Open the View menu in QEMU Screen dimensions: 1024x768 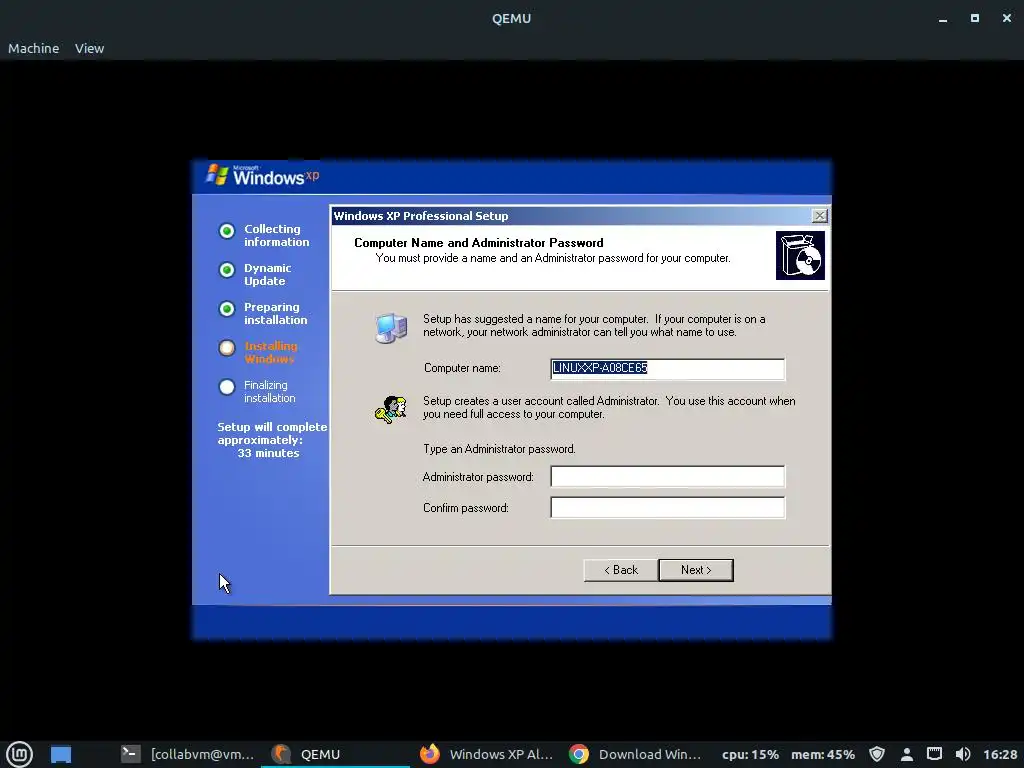pos(89,48)
